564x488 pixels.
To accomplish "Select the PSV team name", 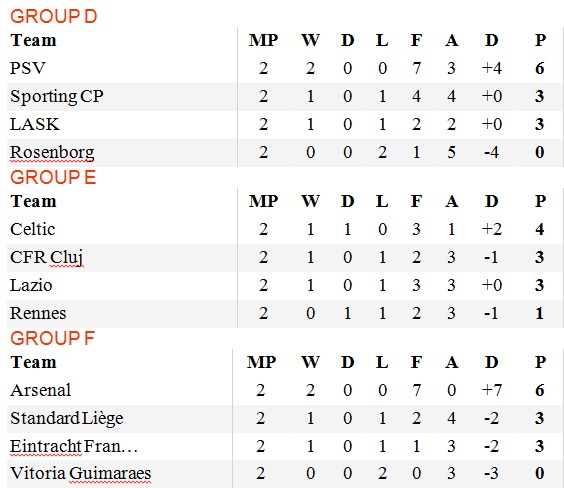I will coord(28,68).
